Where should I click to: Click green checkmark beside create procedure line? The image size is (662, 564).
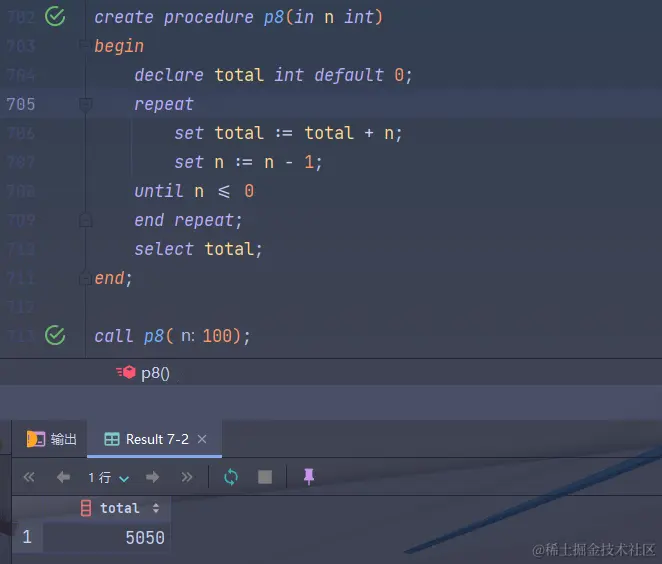55,17
